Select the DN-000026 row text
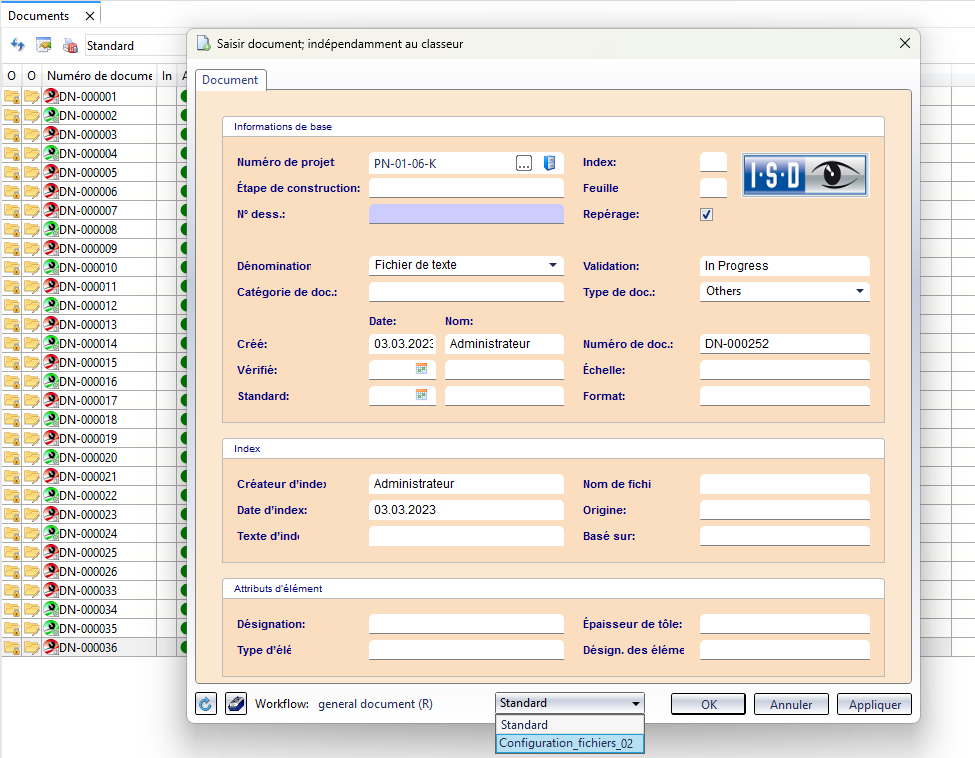 pyautogui.click(x=88, y=571)
